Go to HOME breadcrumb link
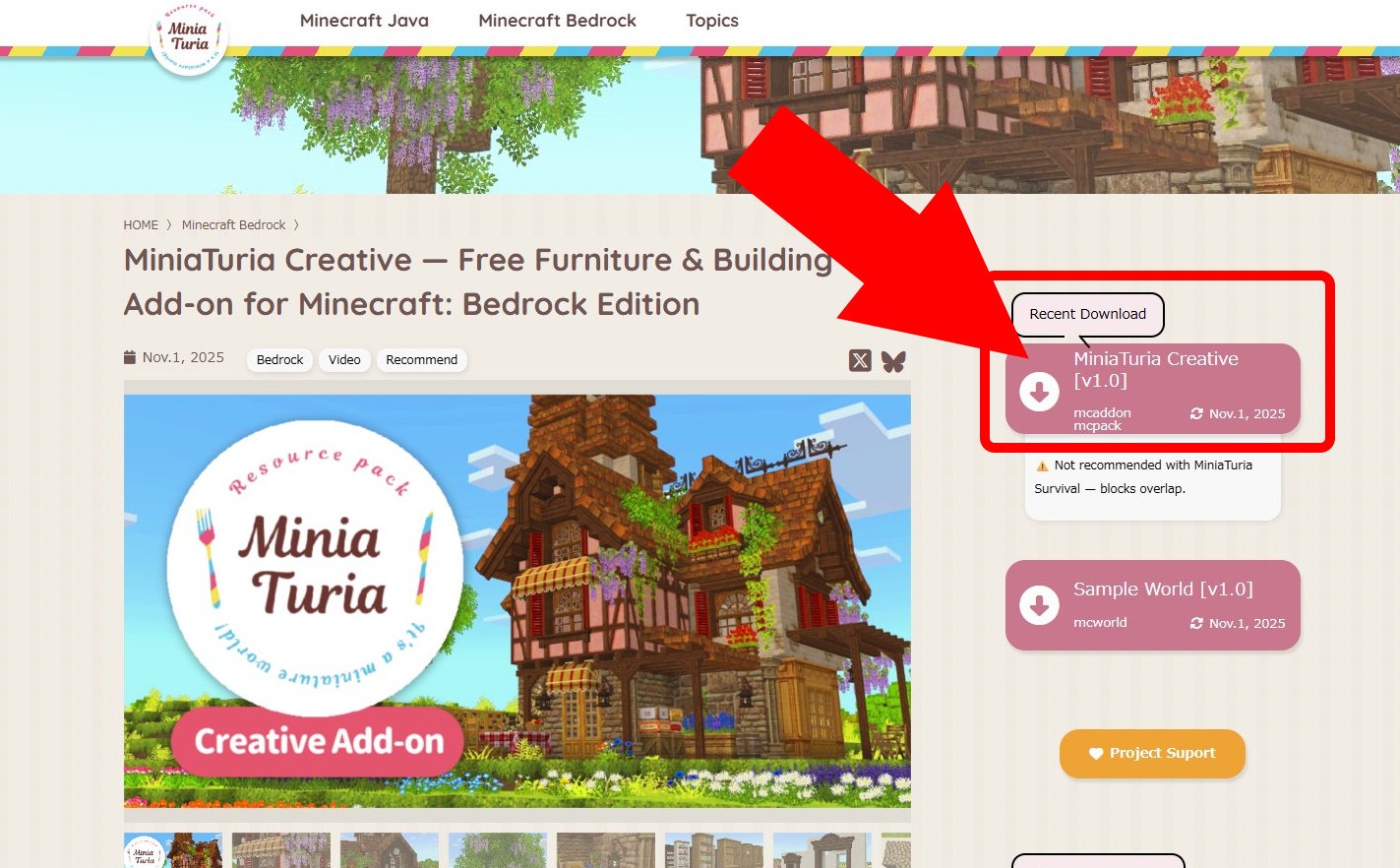The image size is (1400, 868). pos(141,225)
